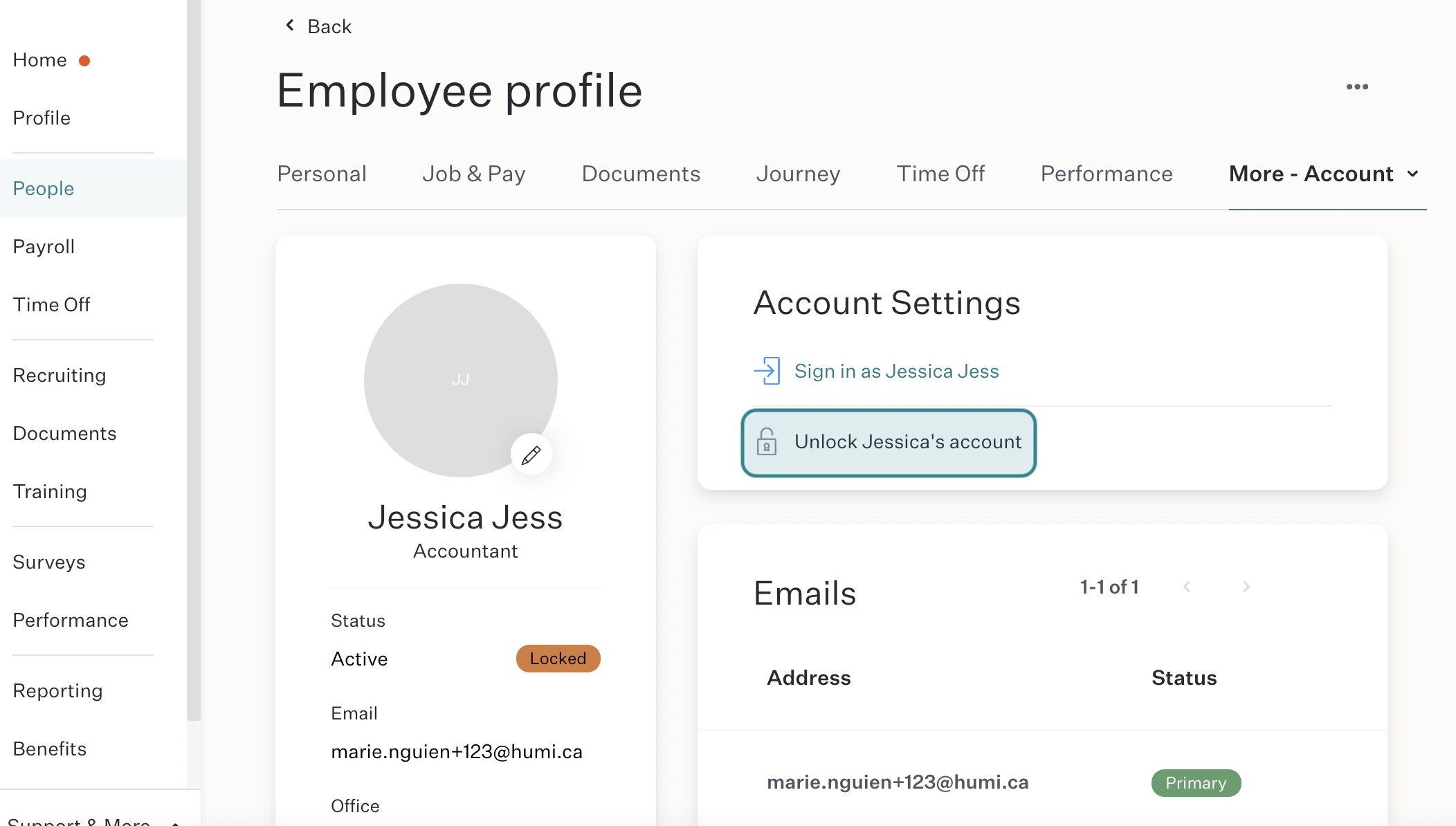
Task: Open Surveys in the sidebar
Action: [49, 562]
